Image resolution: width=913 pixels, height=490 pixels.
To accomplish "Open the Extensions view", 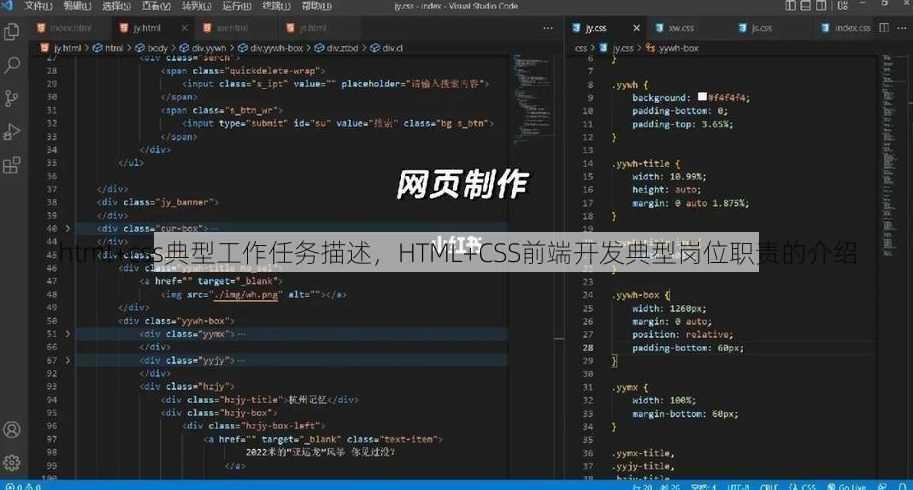I will coord(12,165).
